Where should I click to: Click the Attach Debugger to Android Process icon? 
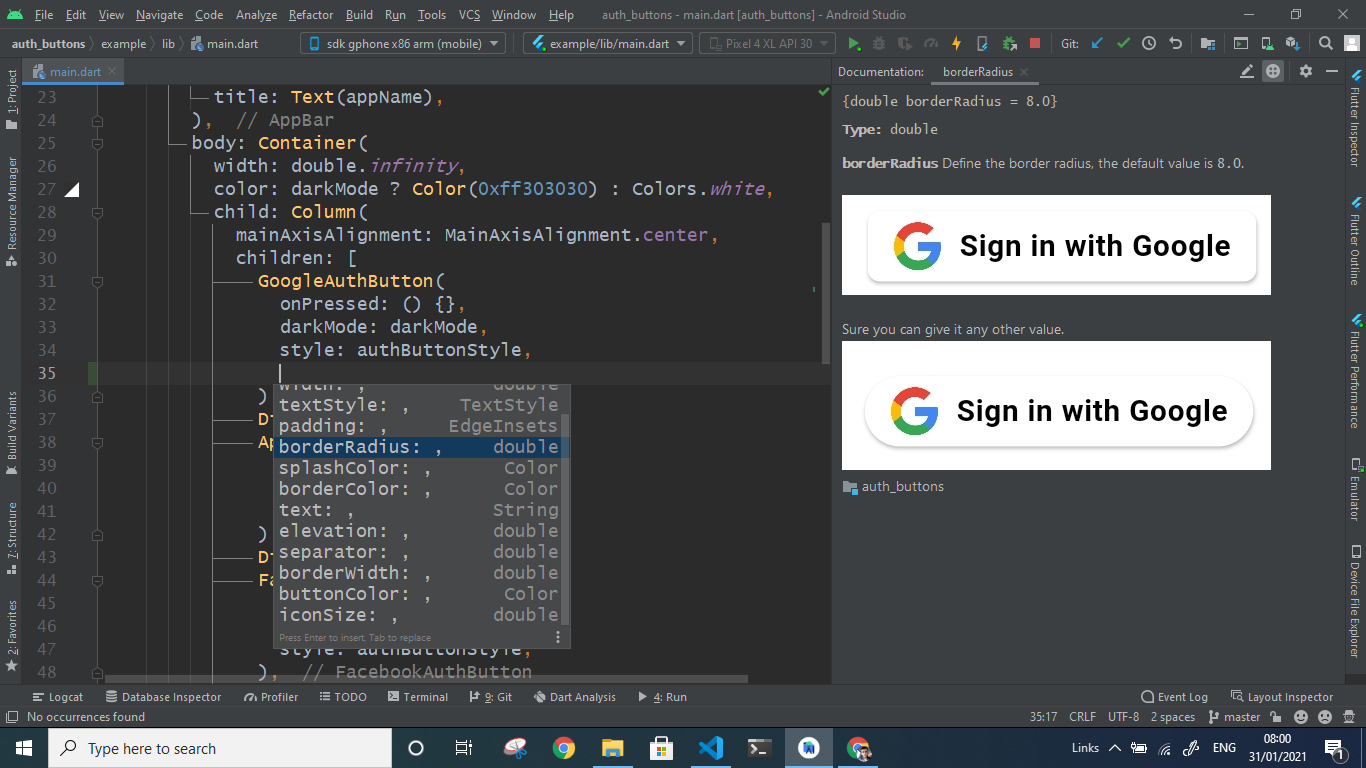(x=1009, y=43)
